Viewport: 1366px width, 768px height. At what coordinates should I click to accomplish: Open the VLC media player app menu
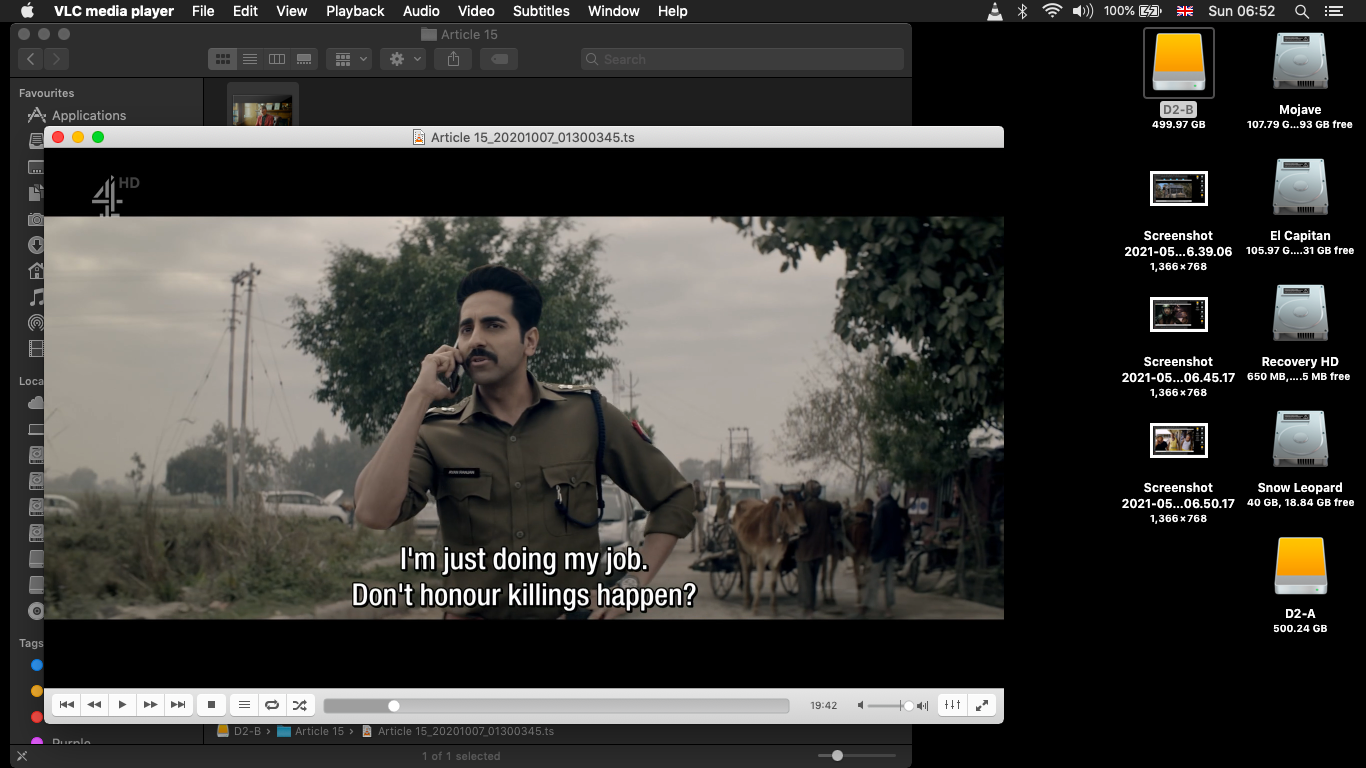[114, 11]
